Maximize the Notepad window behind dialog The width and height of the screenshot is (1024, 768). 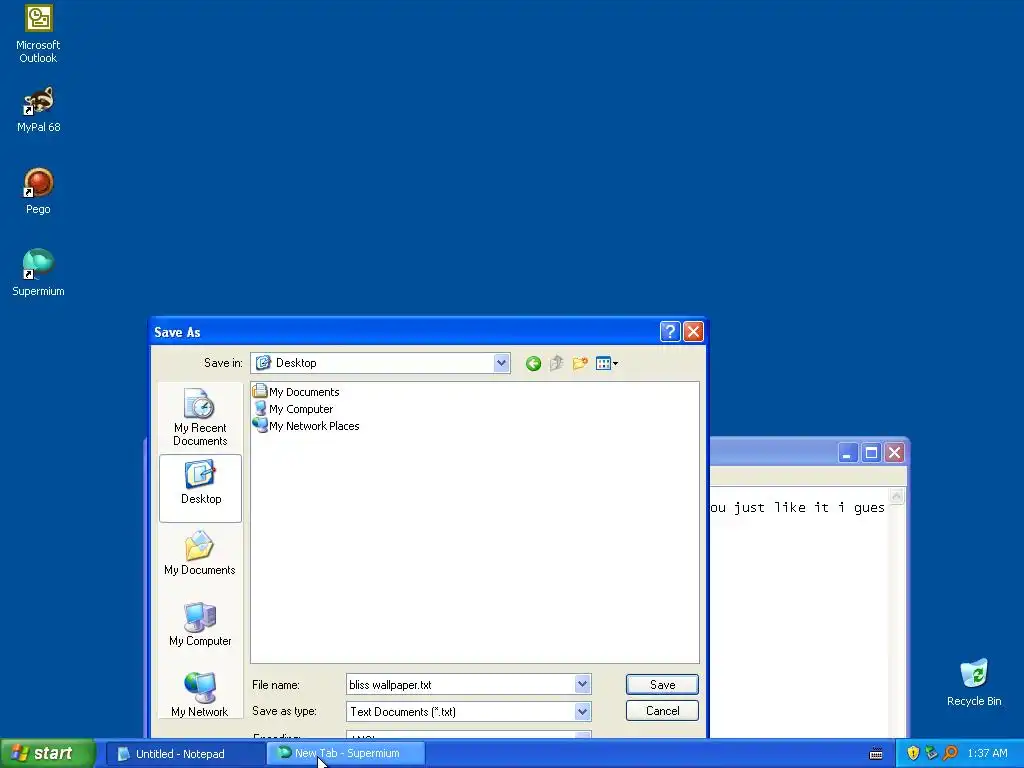pos(871,453)
